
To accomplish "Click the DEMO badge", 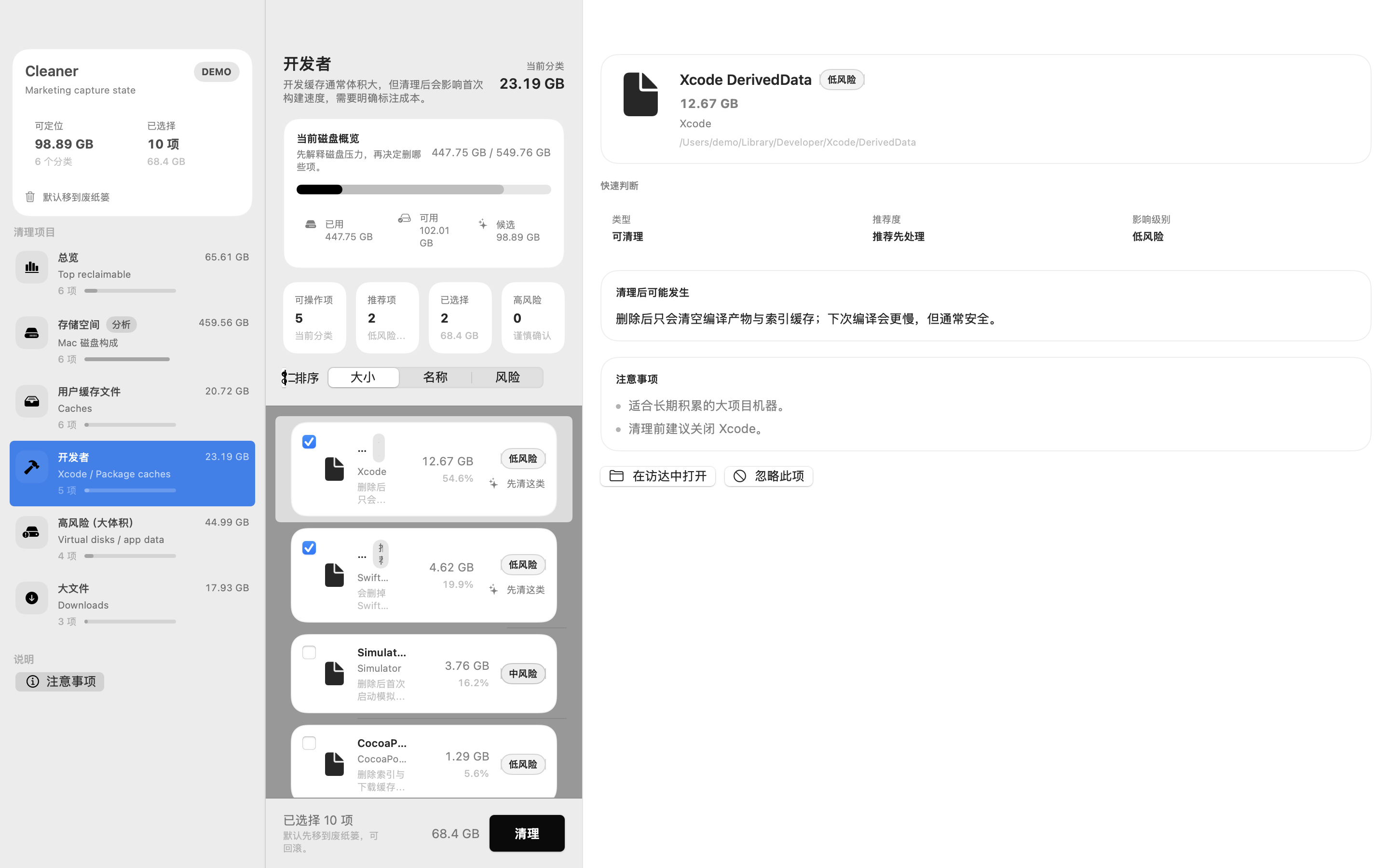I will pyautogui.click(x=217, y=72).
